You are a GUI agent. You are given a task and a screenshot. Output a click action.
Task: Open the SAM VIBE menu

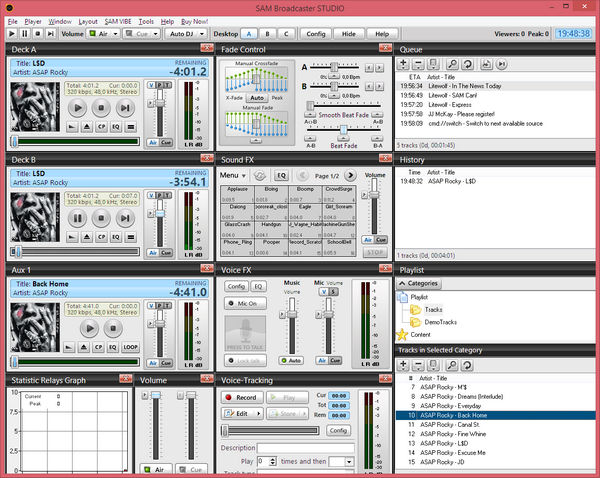pos(118,20)
